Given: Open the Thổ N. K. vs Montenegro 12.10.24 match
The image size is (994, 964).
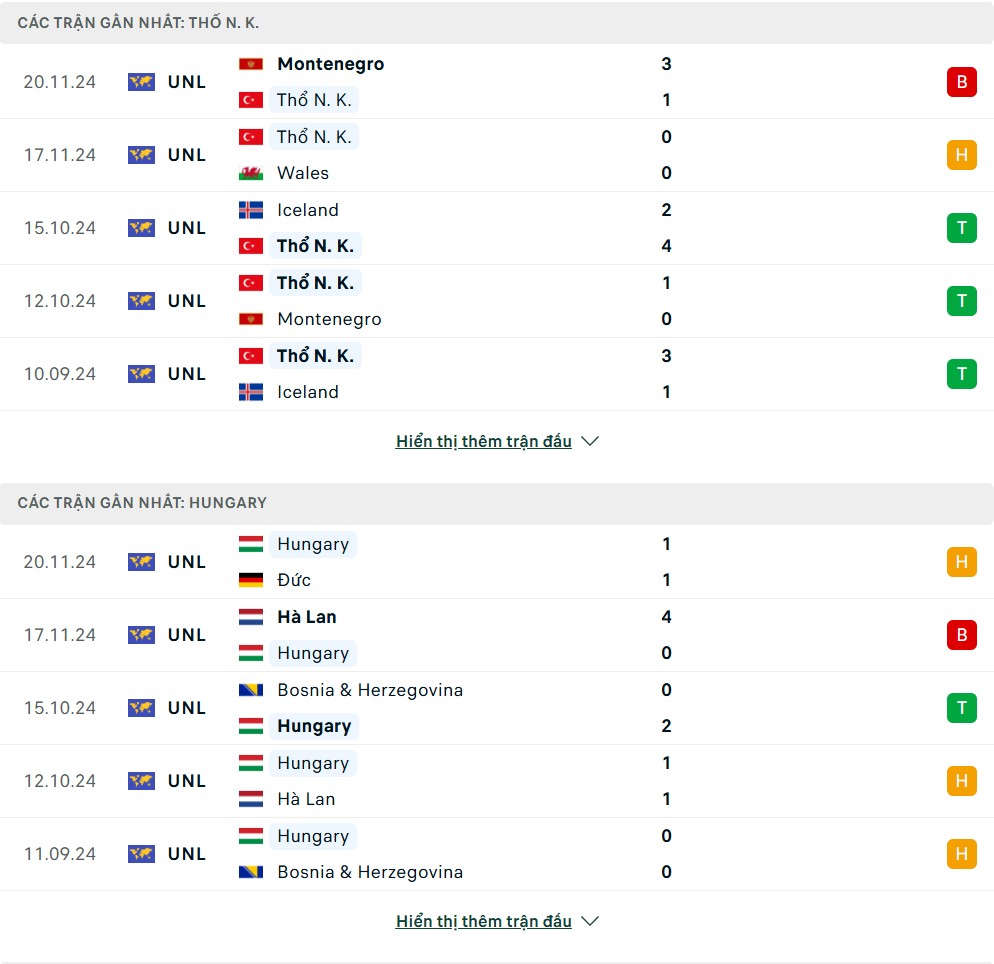Looking at the screenshot, I should tap(497, 301).
